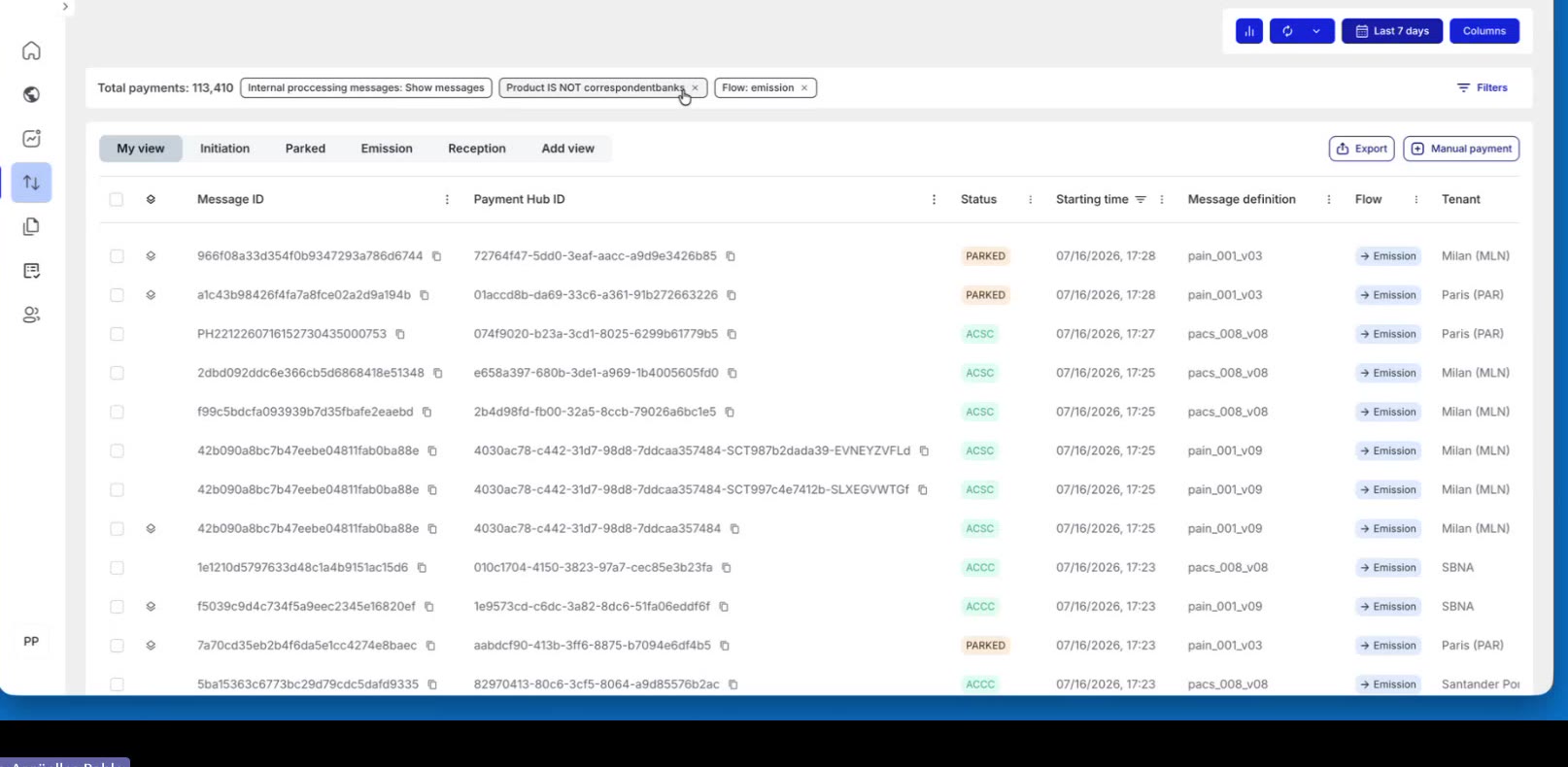Expand layers icon for row f5039c9d4c734f5a9eec2345e16820ef
Screen dimensions: 1568x767
point(151,607)
